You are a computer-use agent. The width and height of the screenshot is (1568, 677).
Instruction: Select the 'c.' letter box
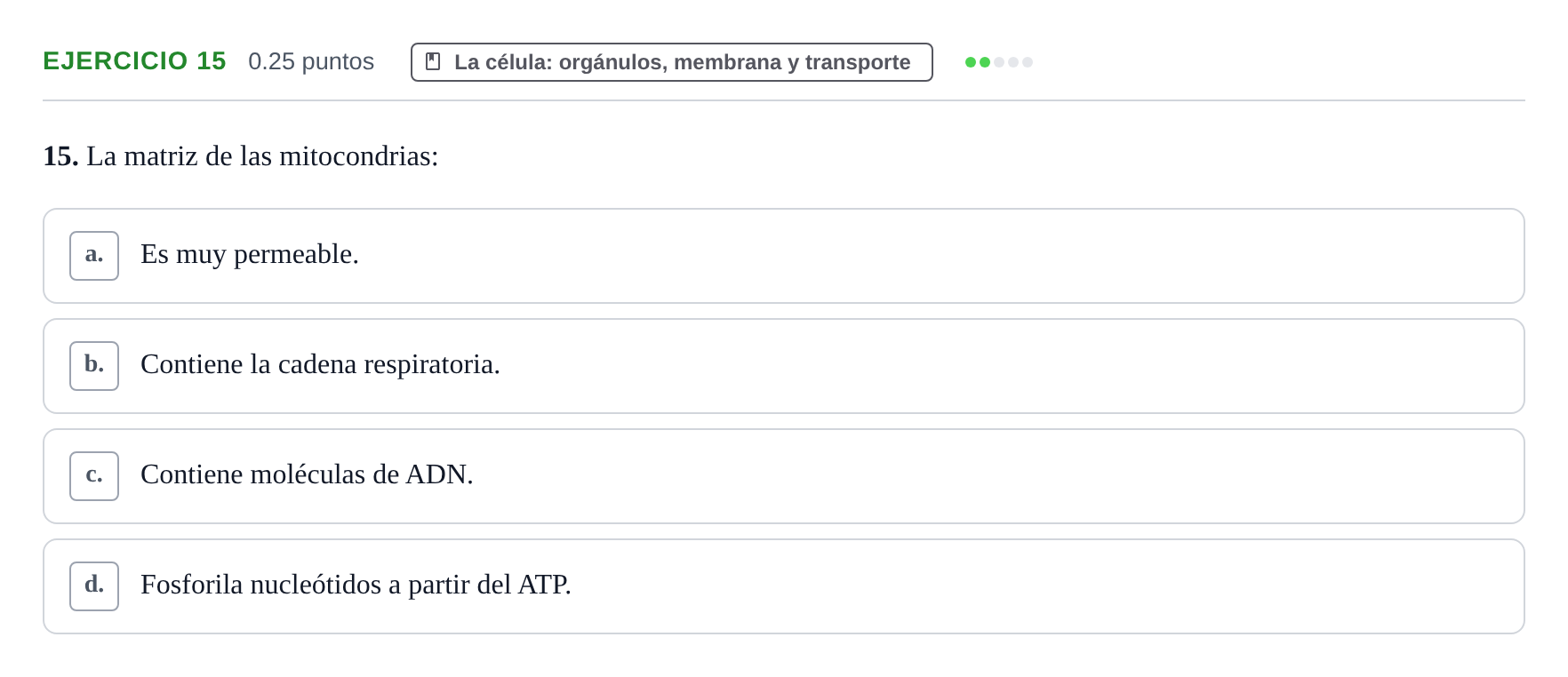pyautogui.click(x=94, y=476)
